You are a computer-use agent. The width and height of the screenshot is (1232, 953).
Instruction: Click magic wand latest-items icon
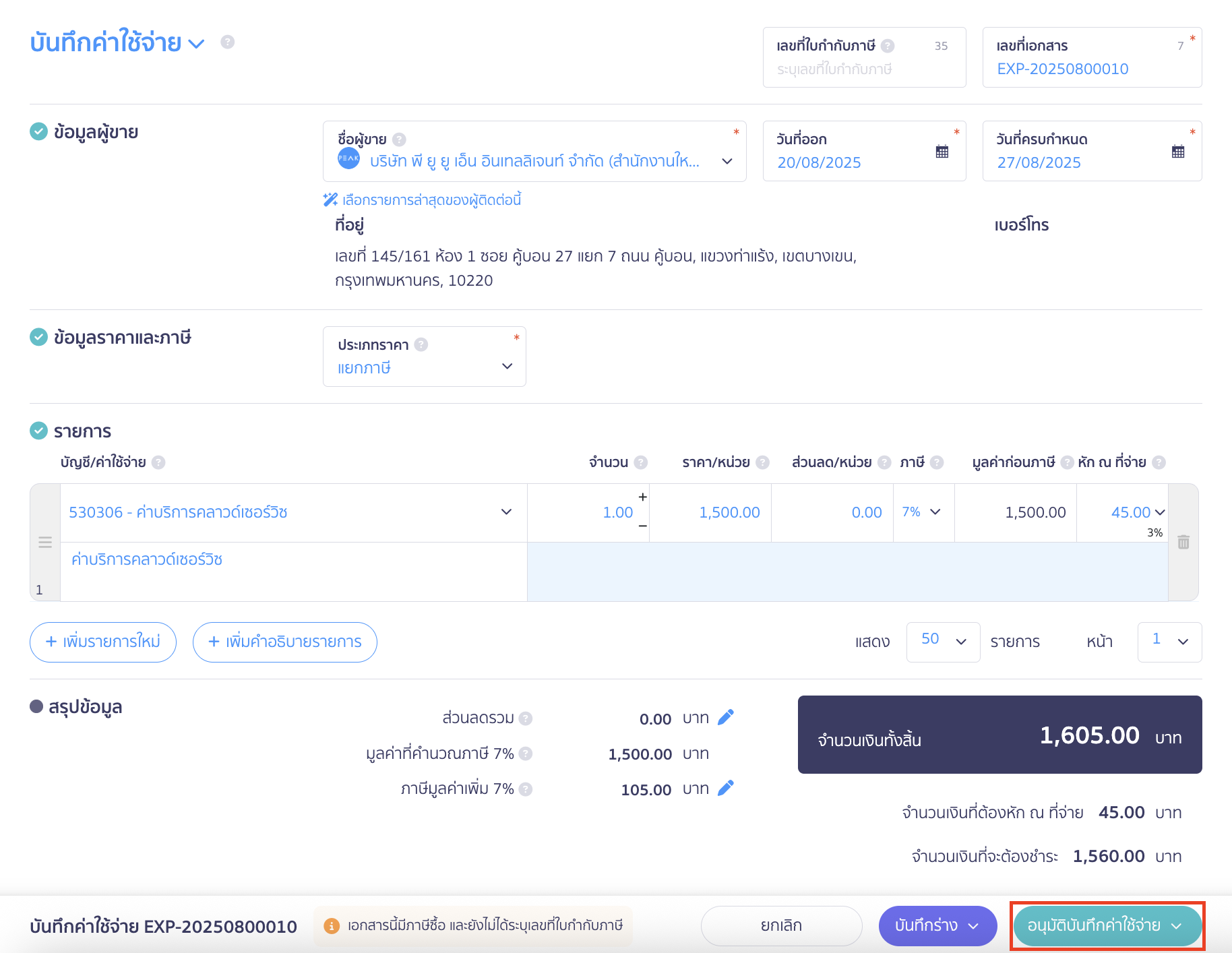330,199
